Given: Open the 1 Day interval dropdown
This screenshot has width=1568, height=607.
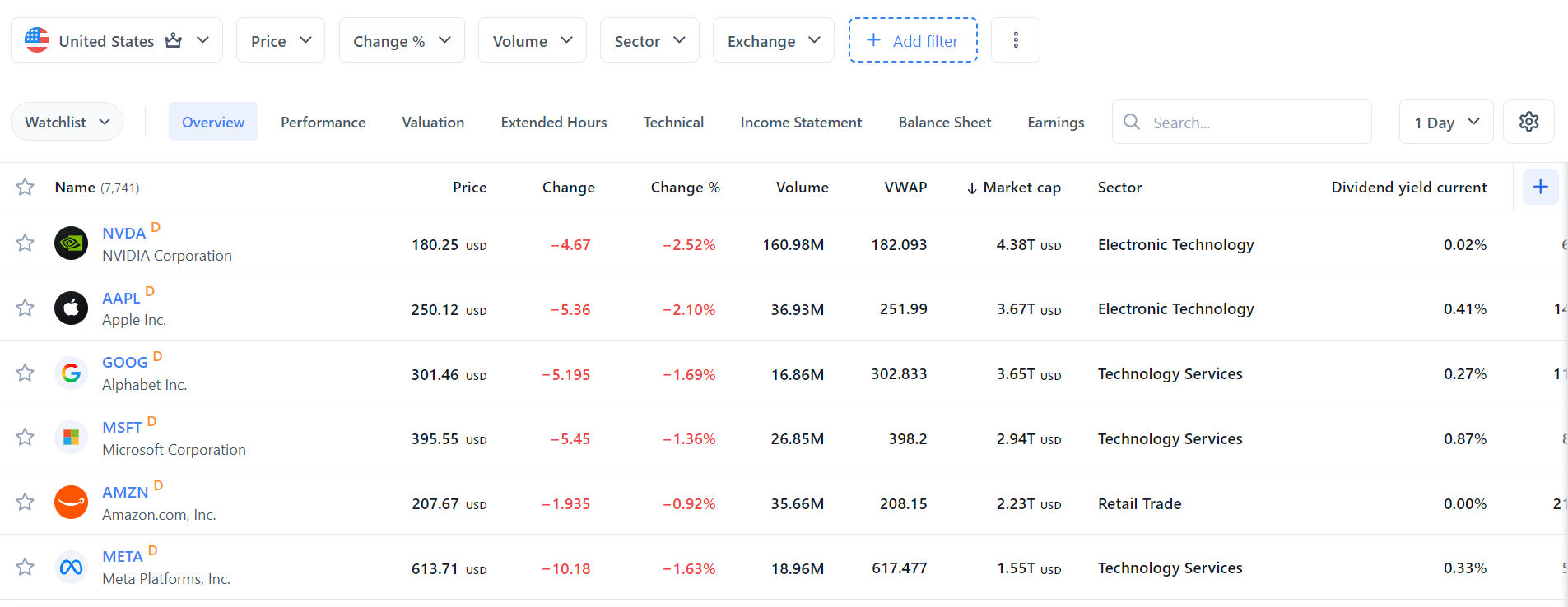Looking at the screenshot, I should 1446,122.
